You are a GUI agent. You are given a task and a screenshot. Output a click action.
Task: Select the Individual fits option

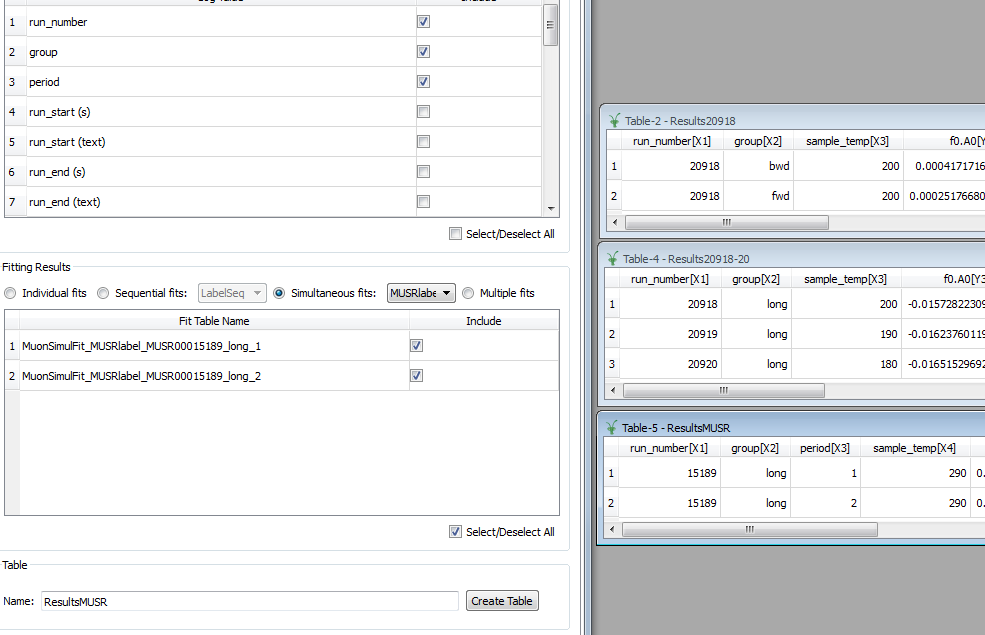(x=9, y=292)
